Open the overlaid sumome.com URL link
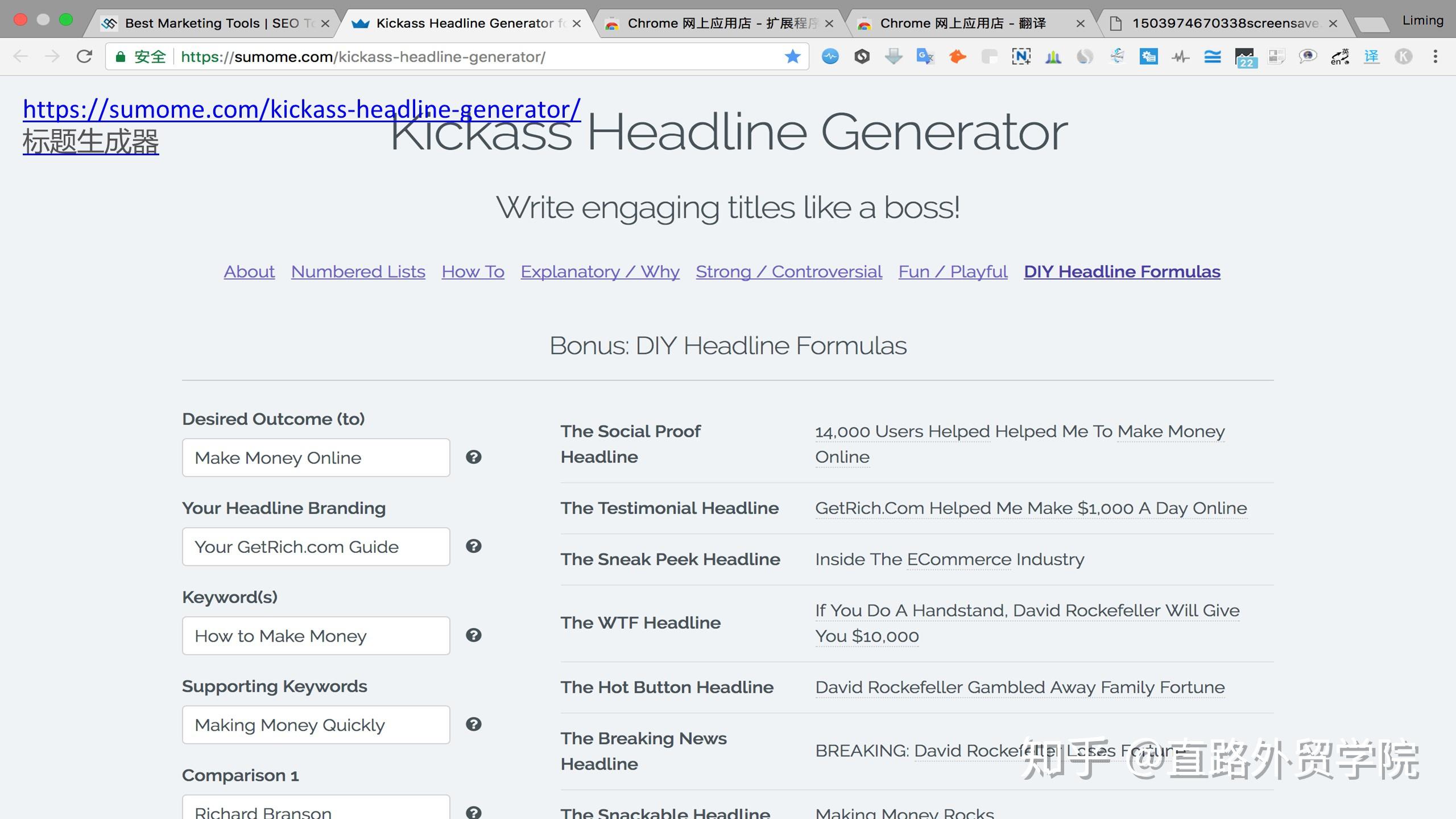This screenshot has width=1456, height=819. [x=301, y=109]
